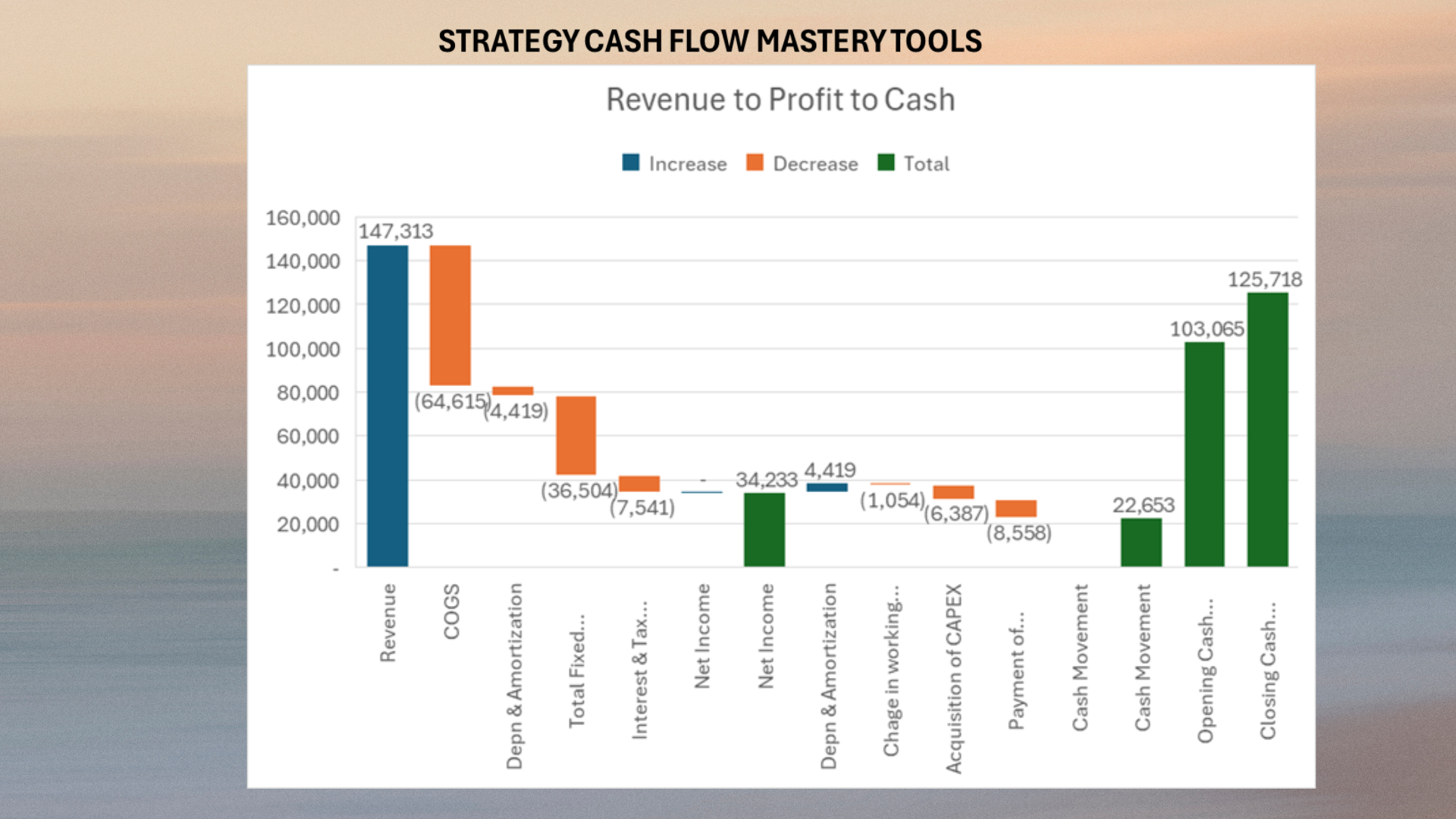Click the 147,313 data label
Viewport: 1456px width, 819px height.
[395, 231]
